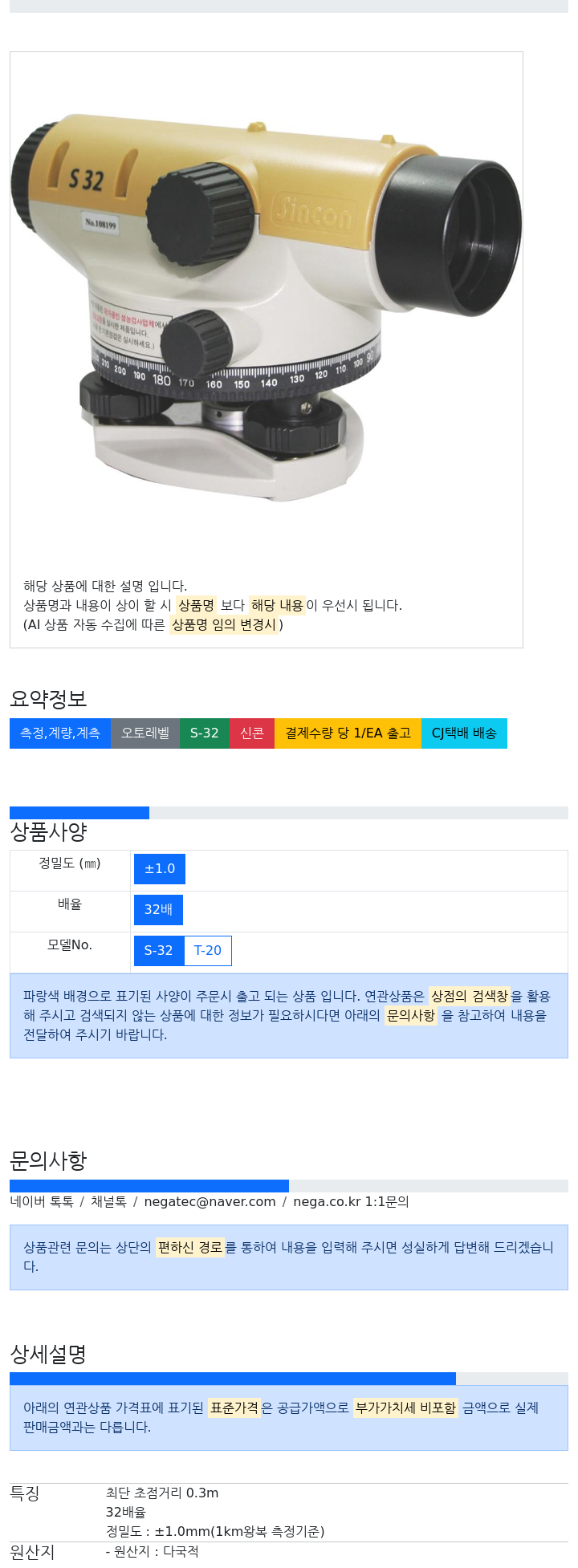Switch the model to T-20

pos(208,951)
